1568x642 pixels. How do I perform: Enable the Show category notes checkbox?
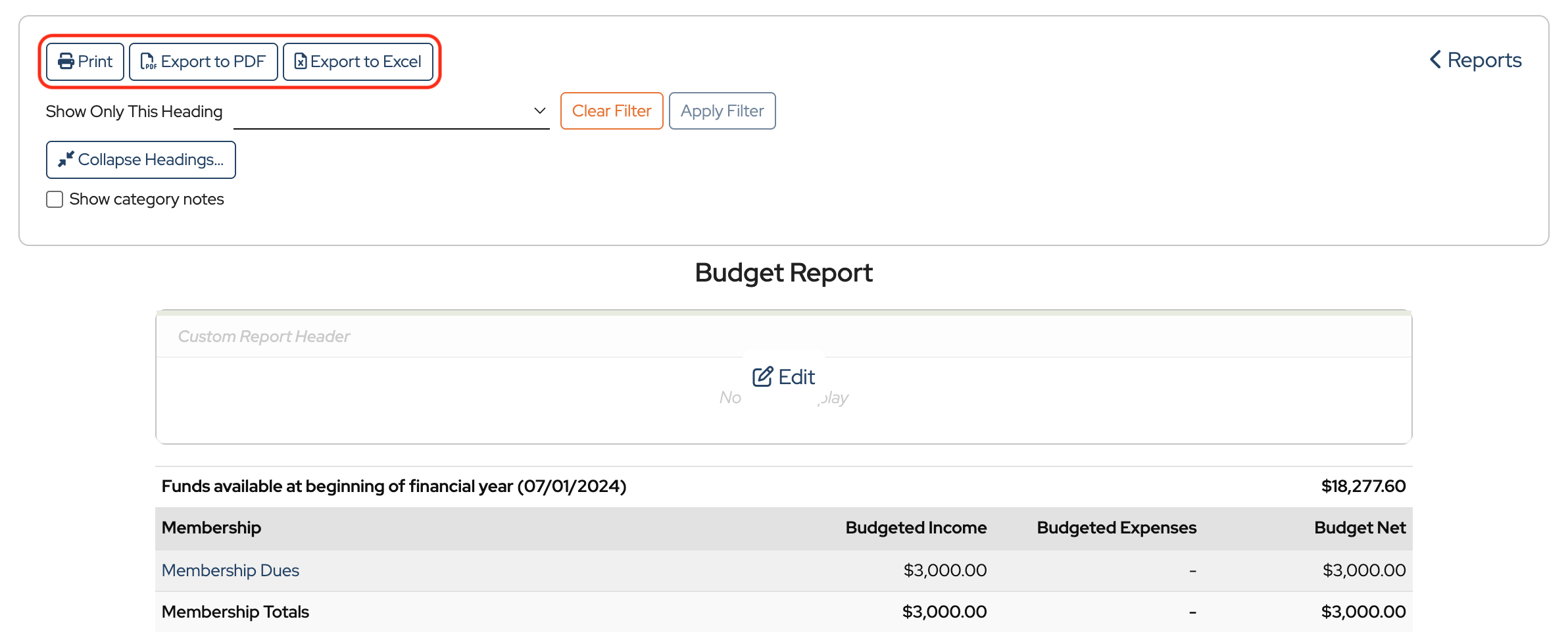(x=55, y=199)
